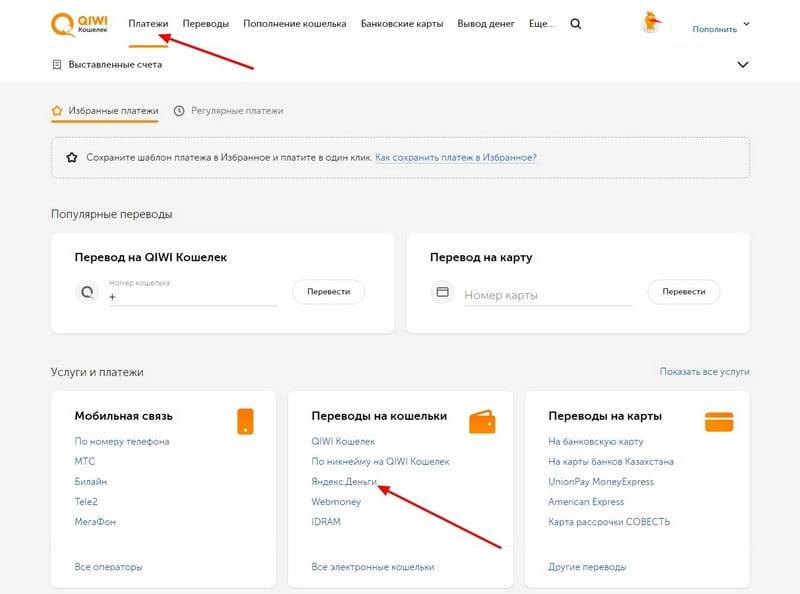Open the Платежи menu item

(148, 24)
